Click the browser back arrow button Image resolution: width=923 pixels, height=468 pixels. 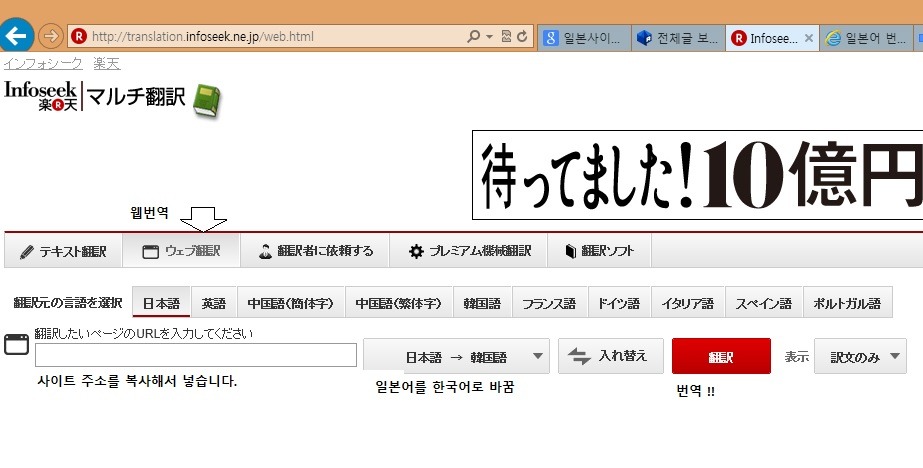16,36
